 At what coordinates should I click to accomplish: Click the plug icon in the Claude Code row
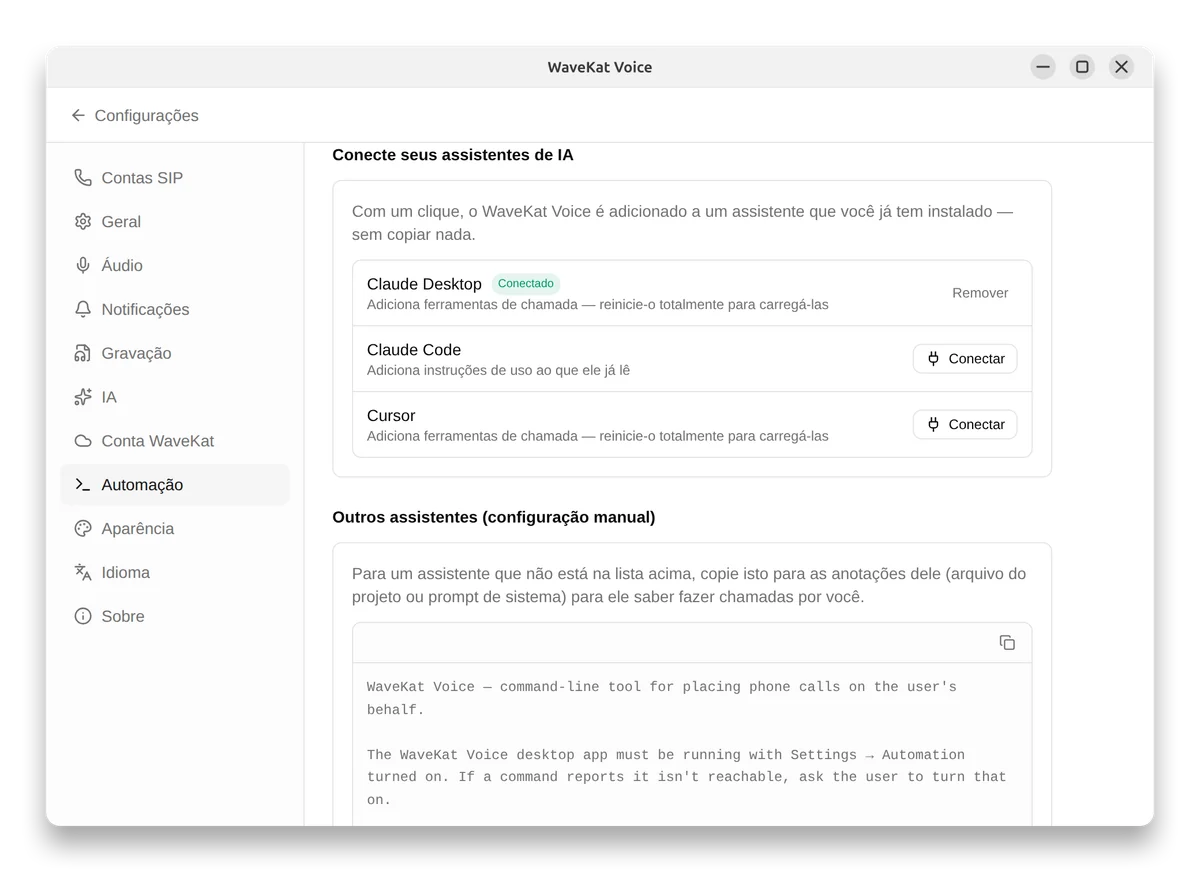pyautogui.click(x=933, y=359)
